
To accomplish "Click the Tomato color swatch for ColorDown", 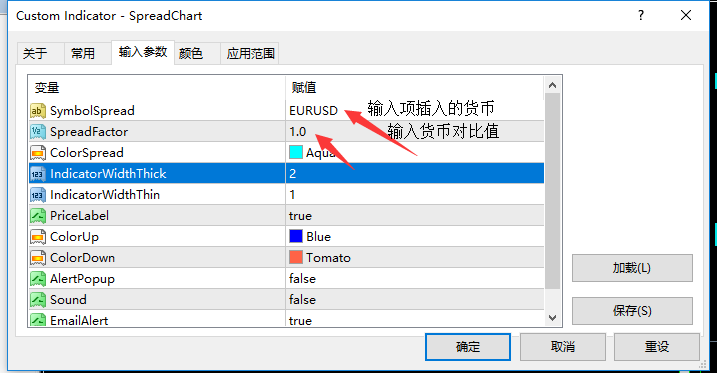I will coord(296,257).
